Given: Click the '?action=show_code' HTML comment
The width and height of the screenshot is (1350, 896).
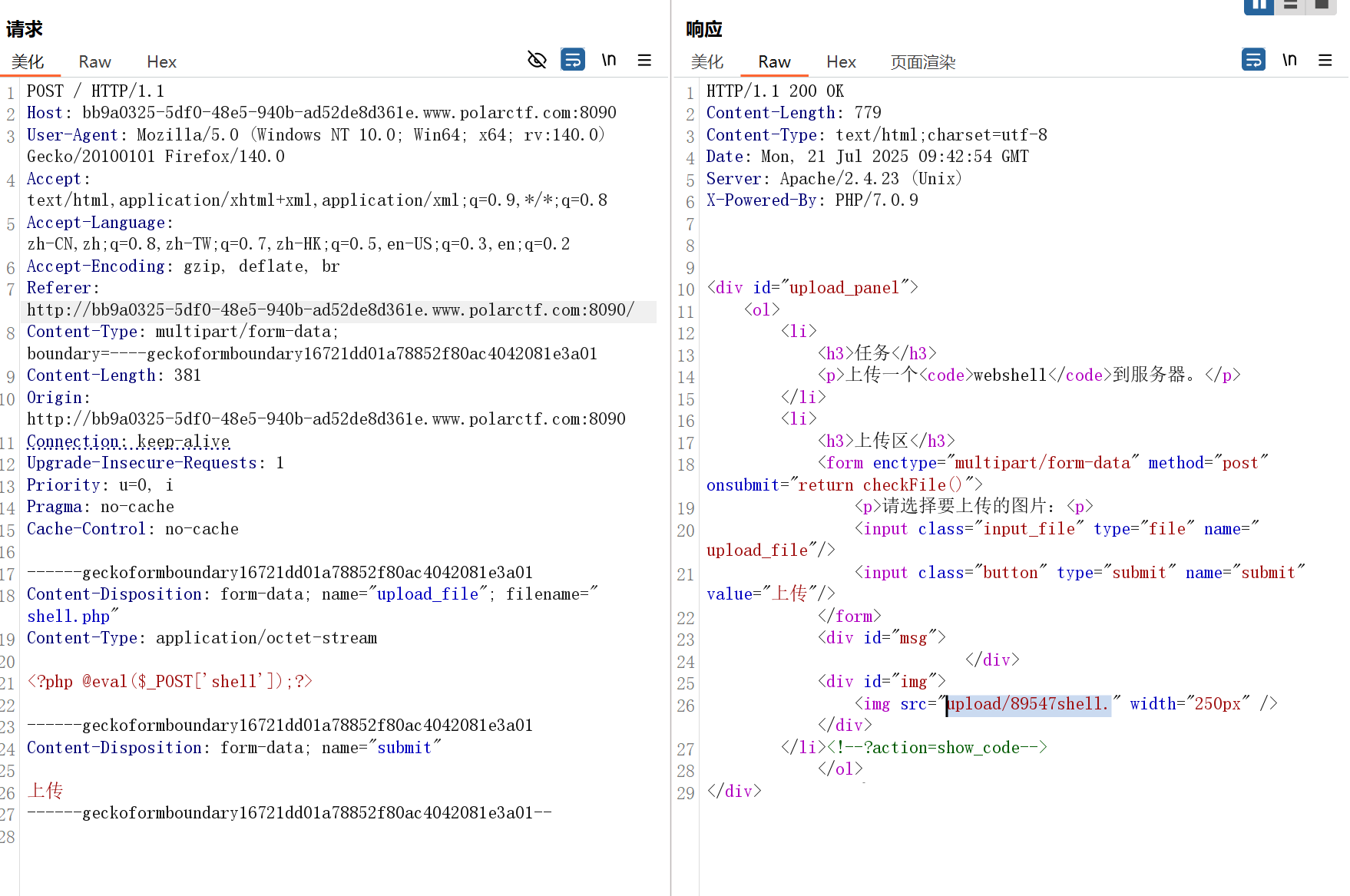Looking at the screenshot, I should pyautogui.click(x=937, y=748).
